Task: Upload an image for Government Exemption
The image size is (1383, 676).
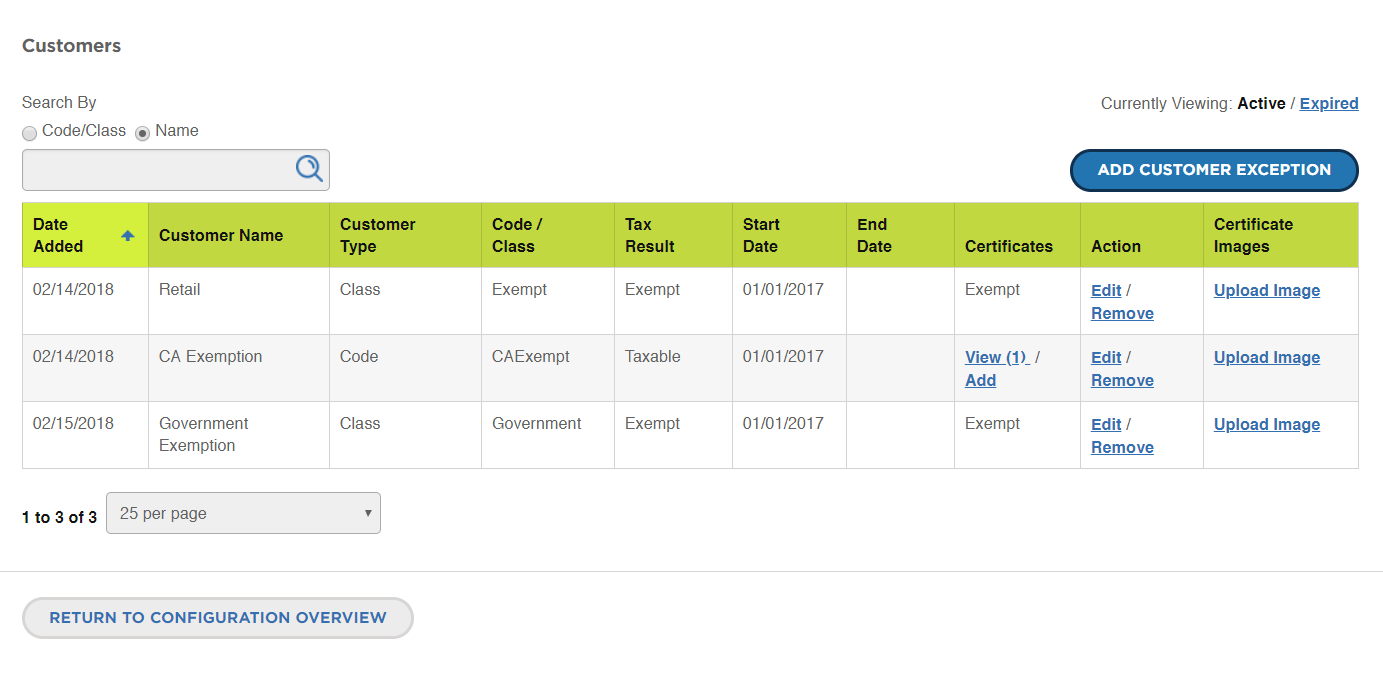Action: click(x=1267, y=424)
